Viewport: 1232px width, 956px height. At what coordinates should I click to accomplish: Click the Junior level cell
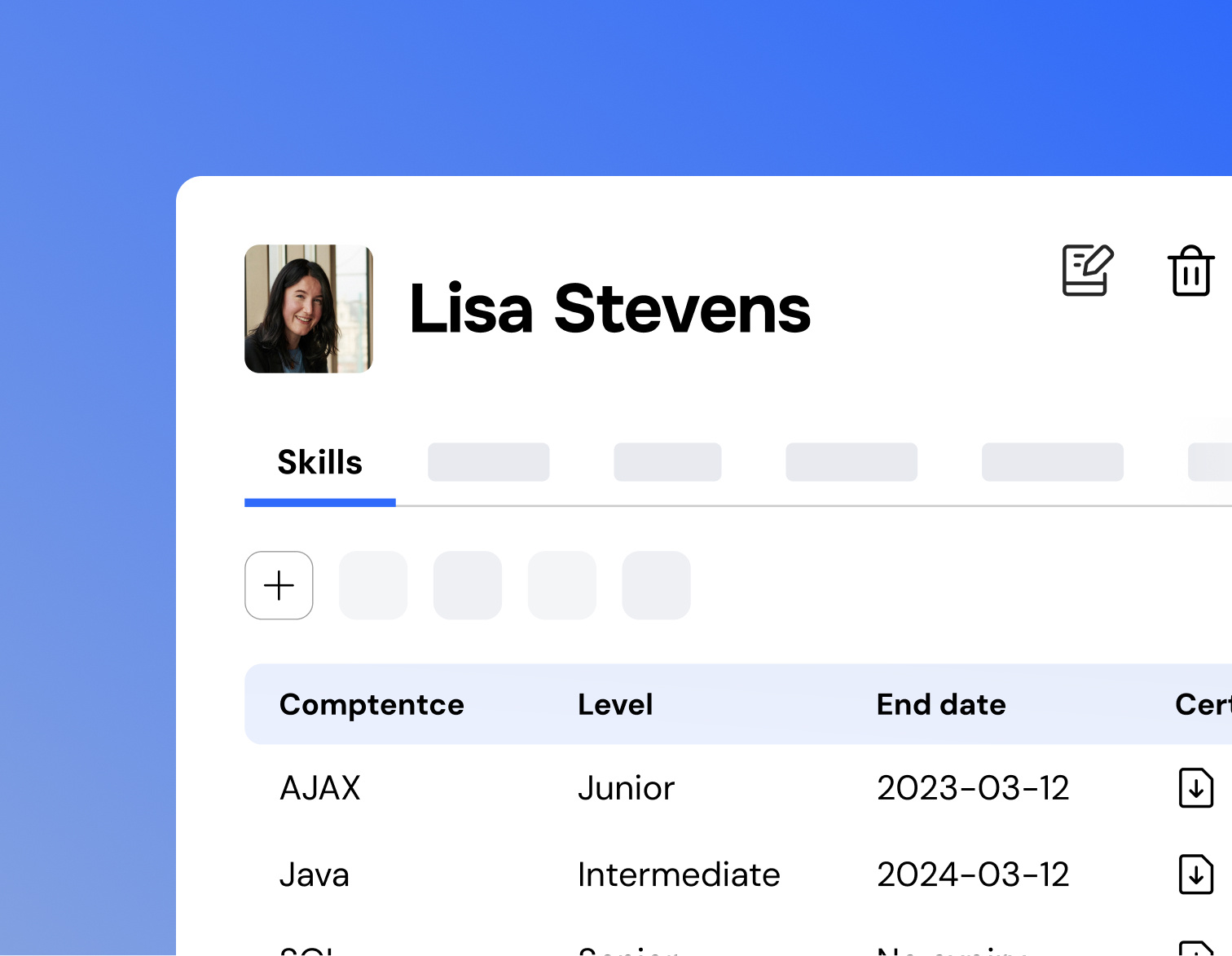click(626, 788)
